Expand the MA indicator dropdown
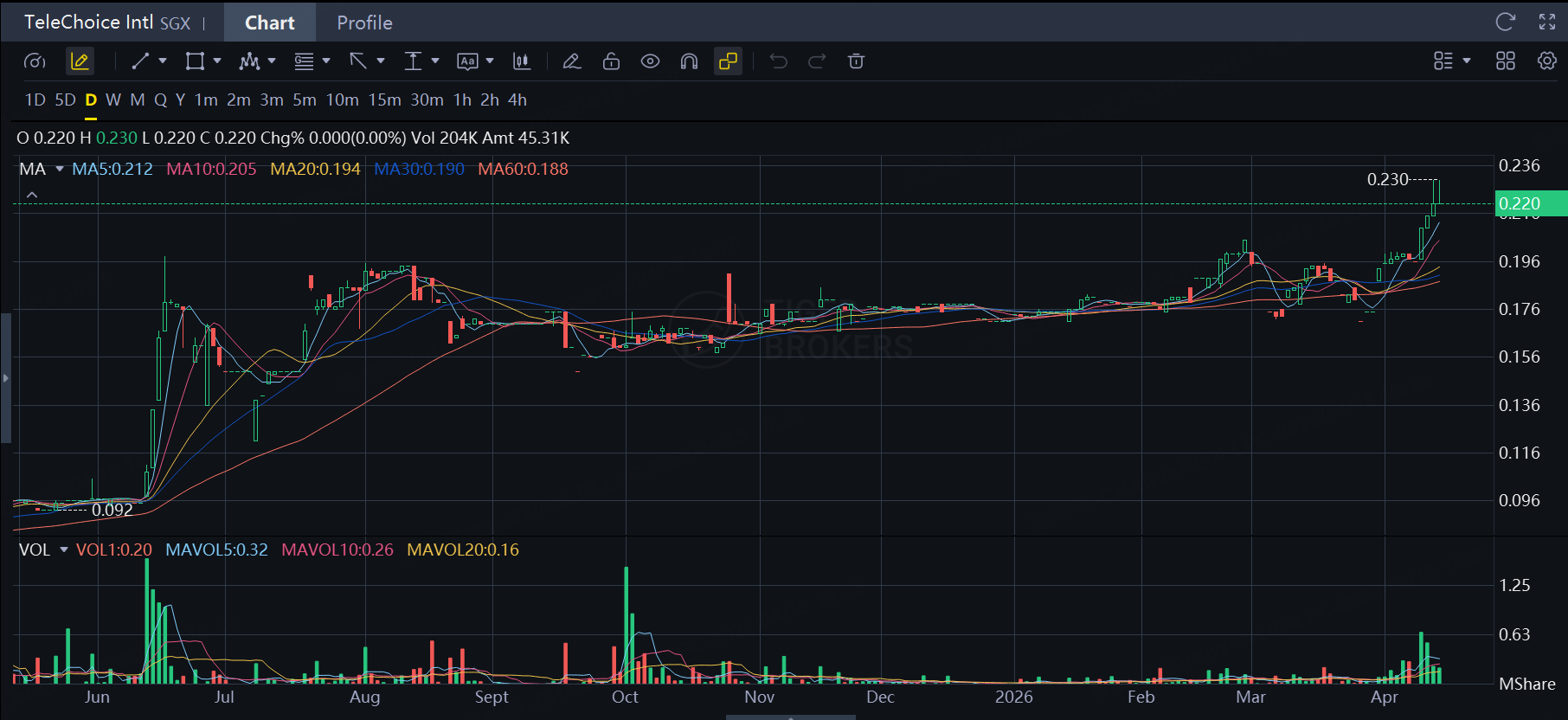The width and height of the screenshot is (1568, 720). tap(60, 169)
